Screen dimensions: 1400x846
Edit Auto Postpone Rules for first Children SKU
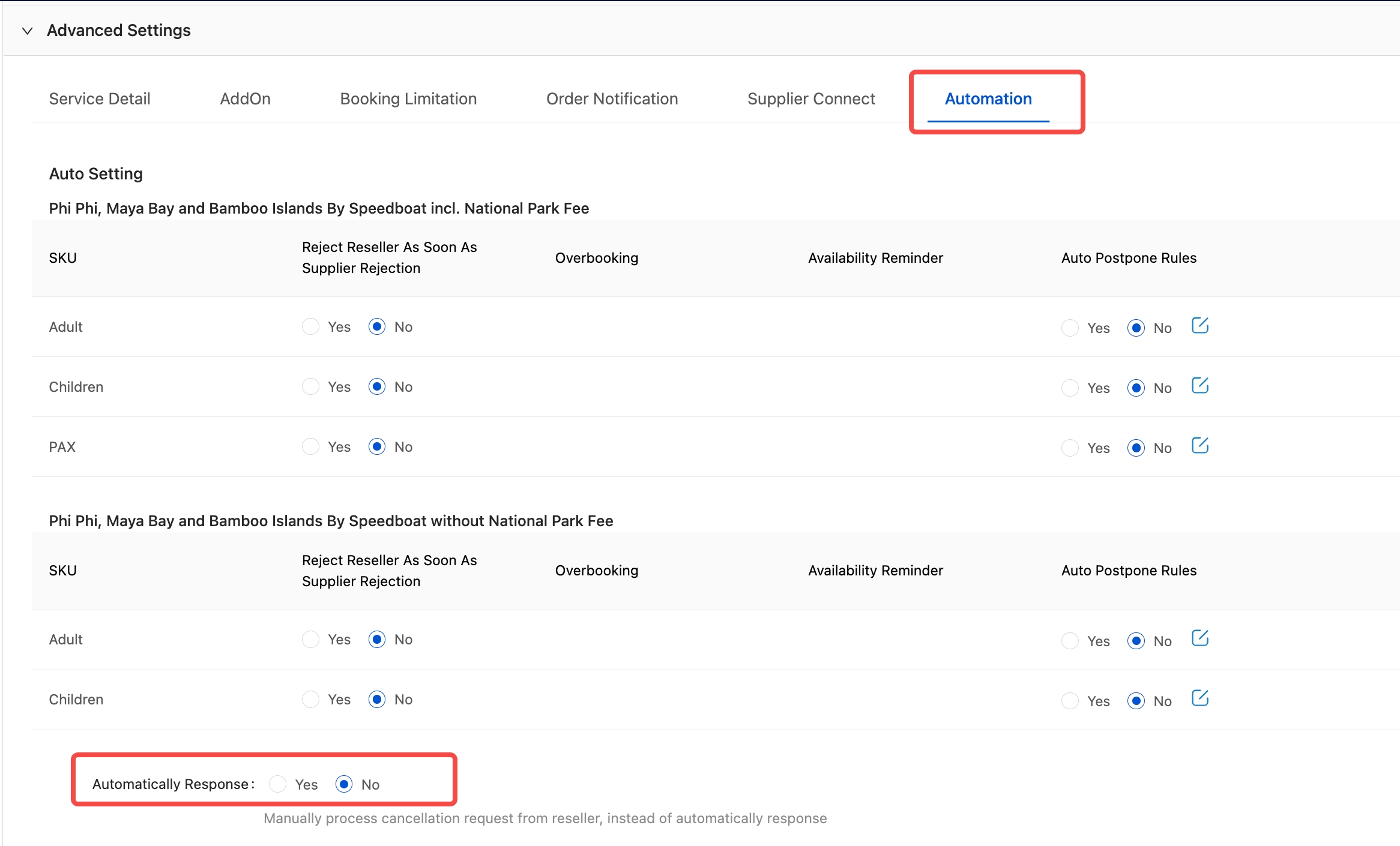point(1199,386)
